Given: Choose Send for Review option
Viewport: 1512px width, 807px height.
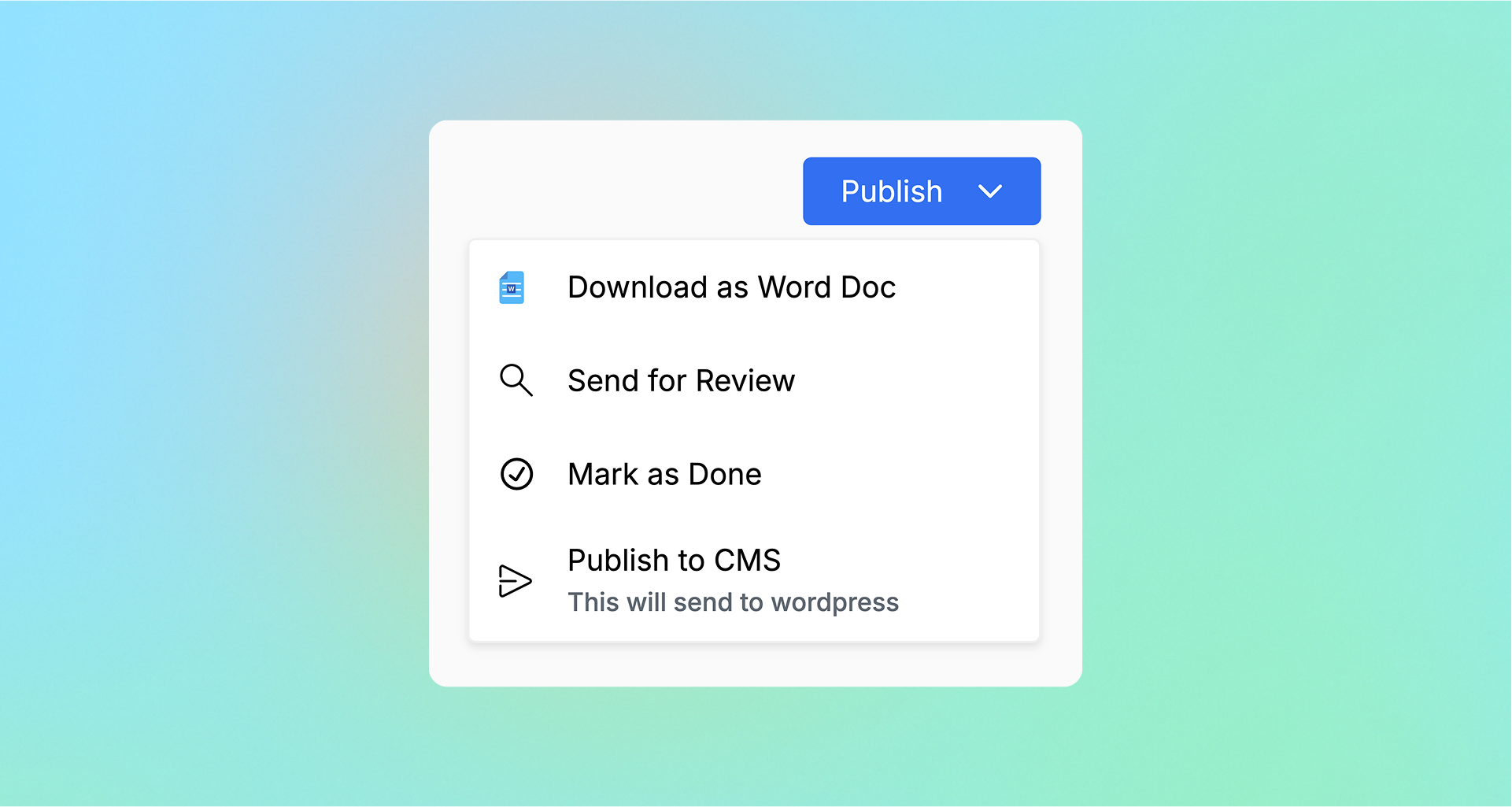Looking at the screenshot, I should (x=754, y=381).
